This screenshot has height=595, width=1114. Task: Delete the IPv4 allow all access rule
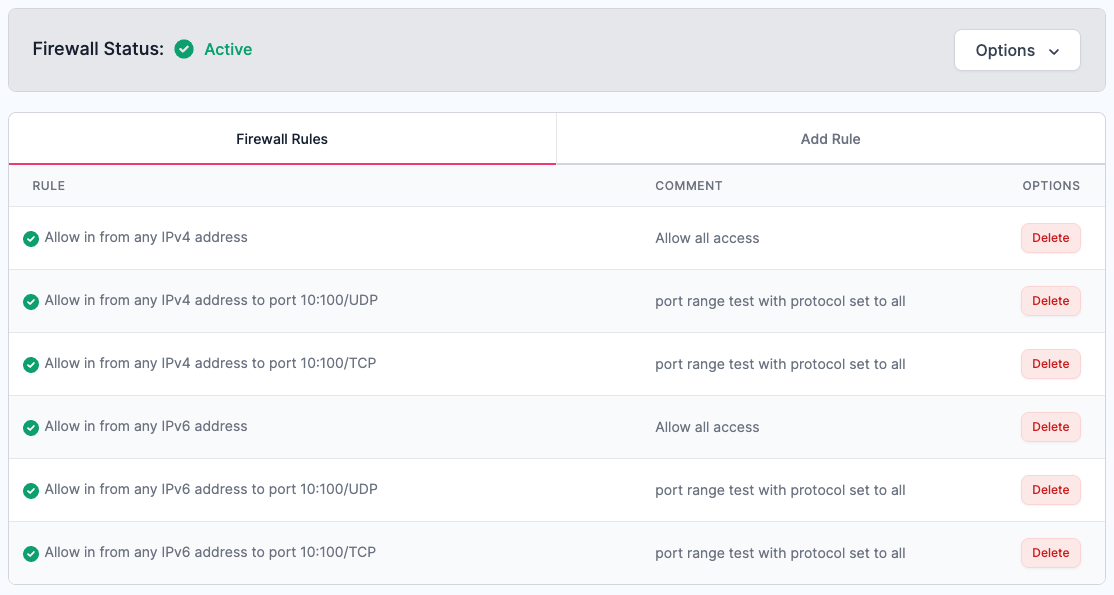click(1051, 238)
